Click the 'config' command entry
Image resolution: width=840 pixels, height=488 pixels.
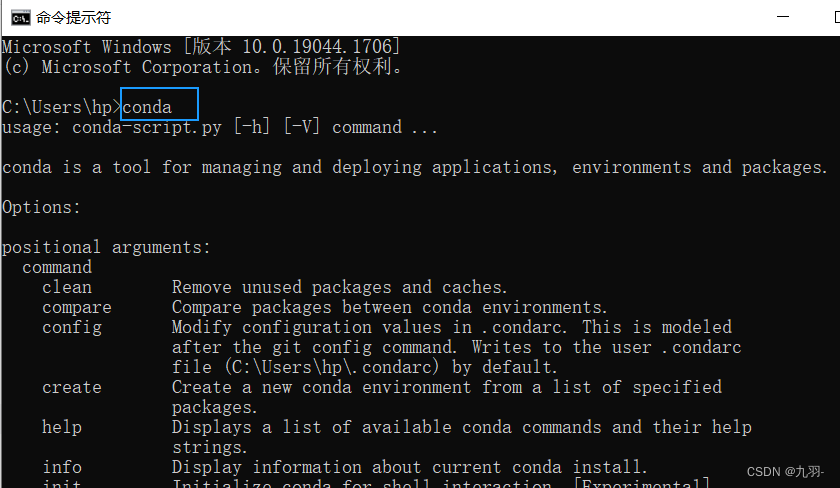pyautogui.click(x=72, y=327)
